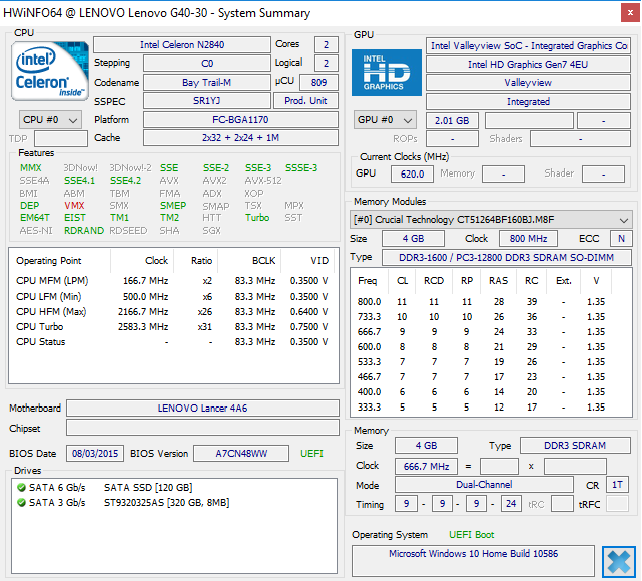This screenshot has width=642, height=581.
Task: Click the blue X close icon at bottom right
Action: [x=618, y=561]
